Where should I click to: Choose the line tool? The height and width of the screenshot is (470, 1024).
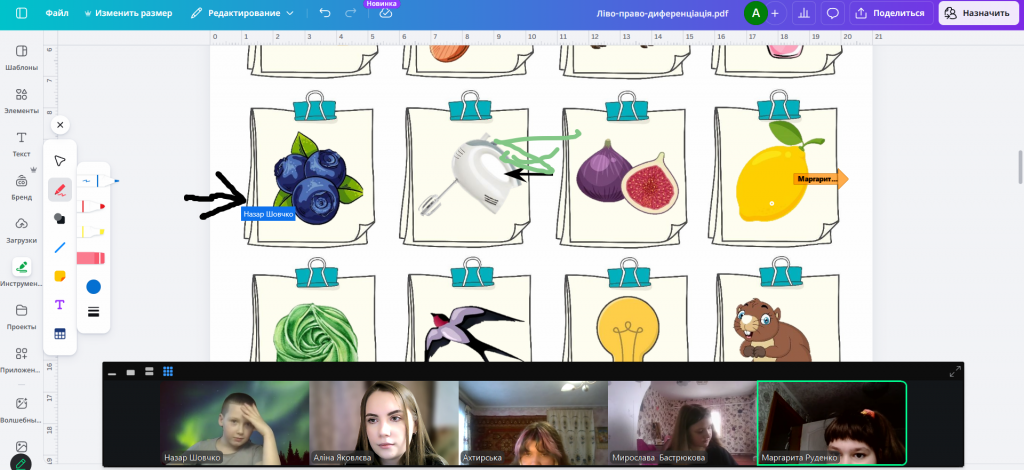point(60,247)
